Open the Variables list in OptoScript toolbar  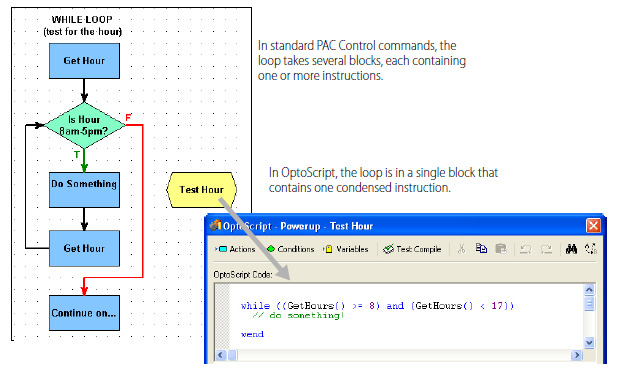pos(346,249)
